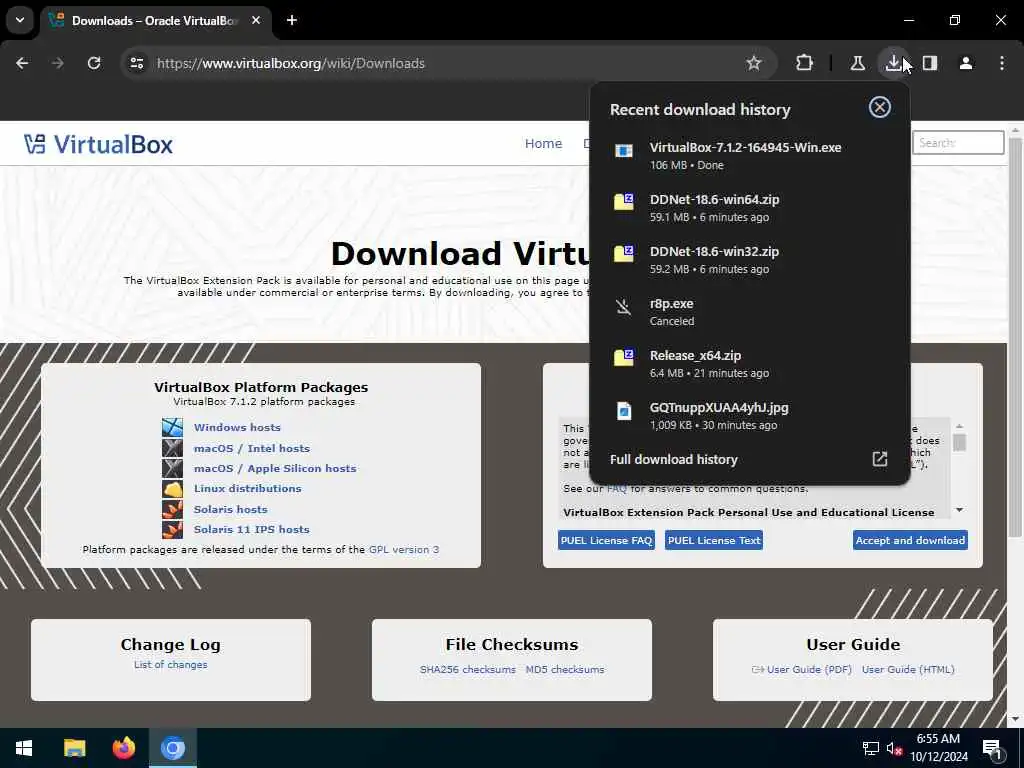Open the macOS / Apple Silicon hosts link
Viewport: 1024px width, 768px height.
(x=275, y=468)
